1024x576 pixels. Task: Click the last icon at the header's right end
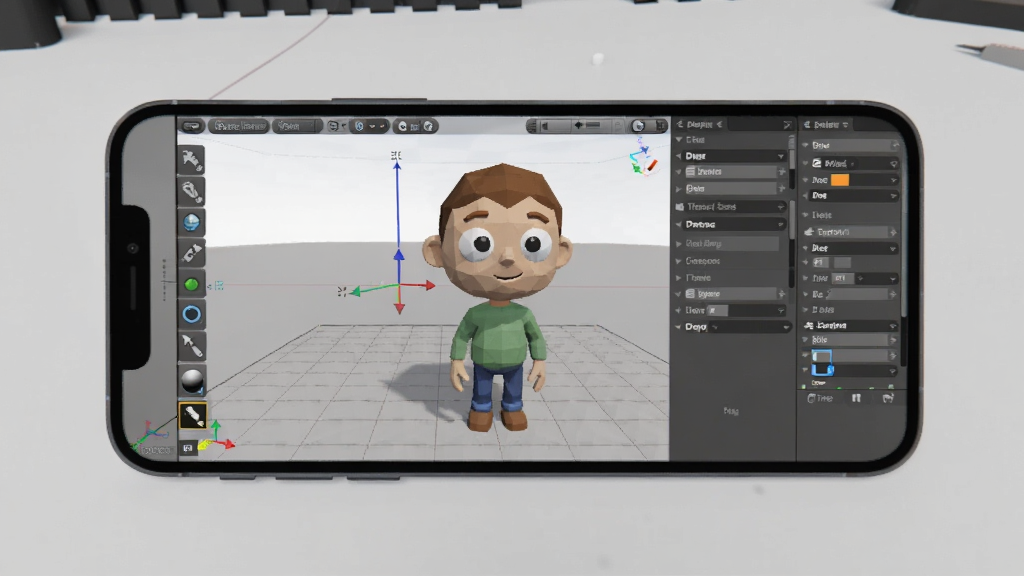pyautogui.click(x=661, y=126)
